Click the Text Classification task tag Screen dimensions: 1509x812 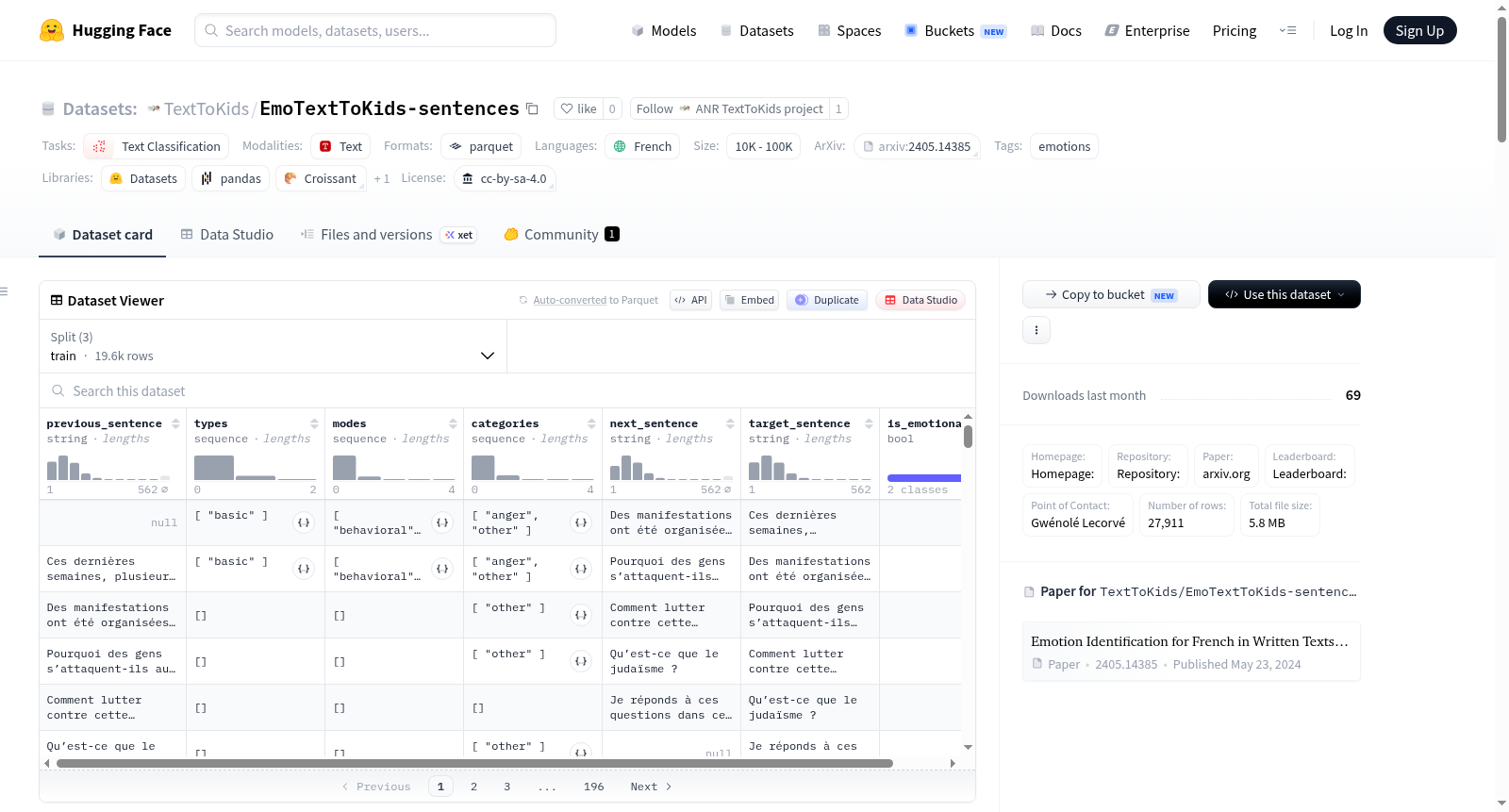[157, 146]
